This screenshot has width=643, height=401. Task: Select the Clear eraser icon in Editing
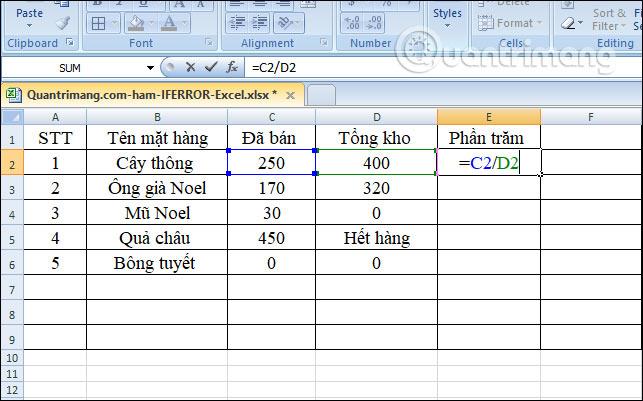[568, 23]
